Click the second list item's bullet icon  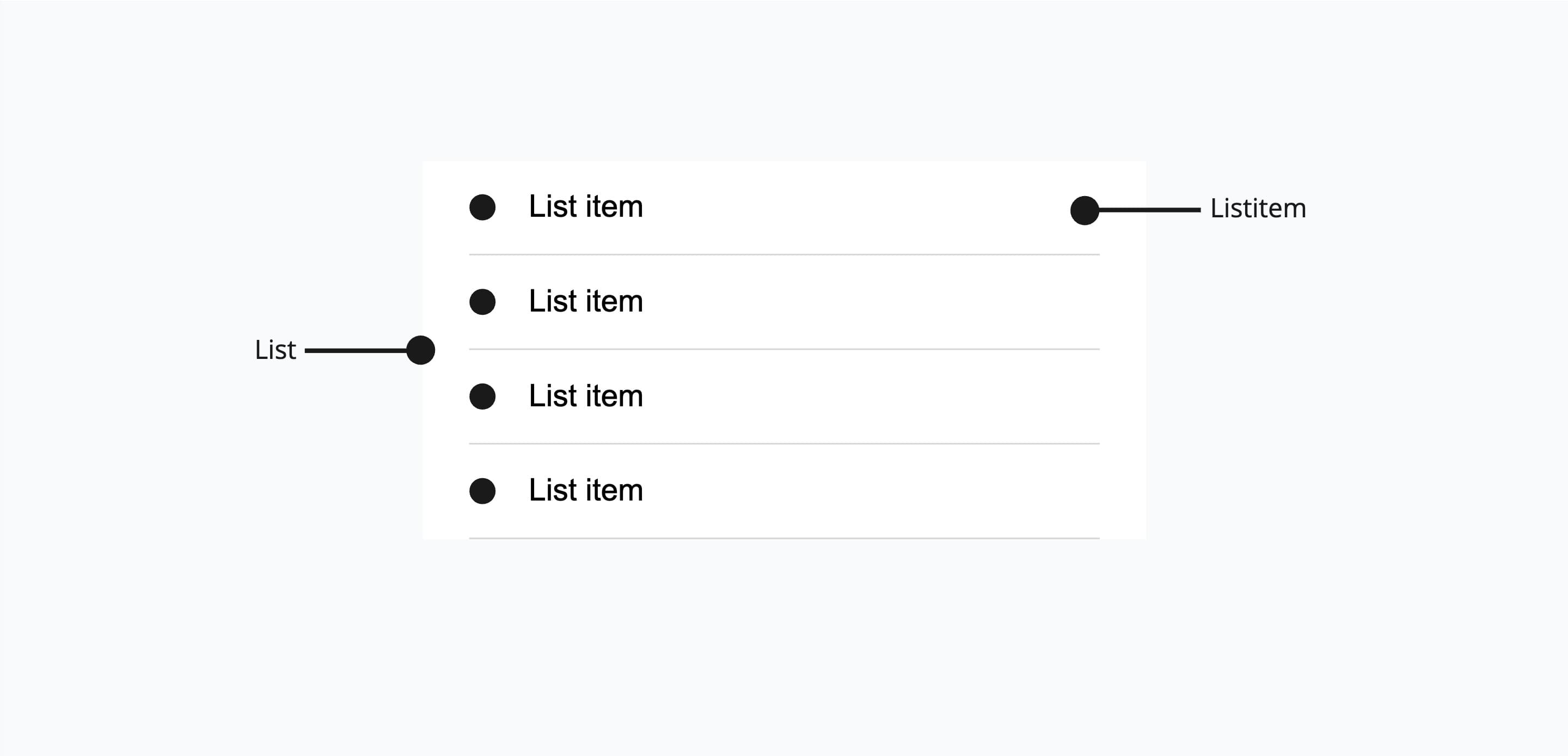(482, 302)
